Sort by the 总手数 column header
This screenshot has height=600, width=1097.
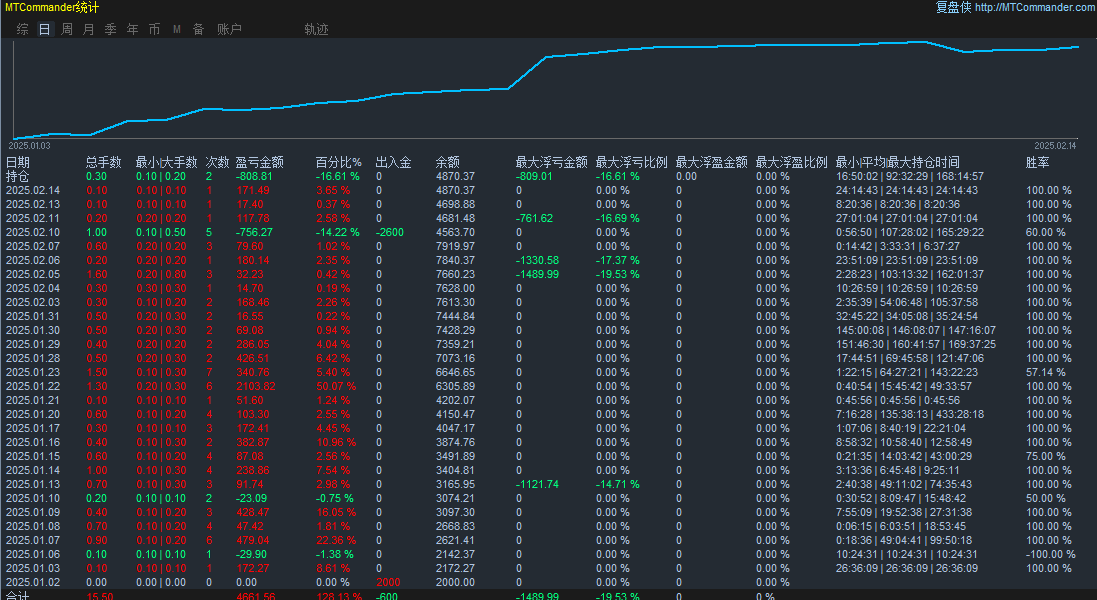(104, 162)
